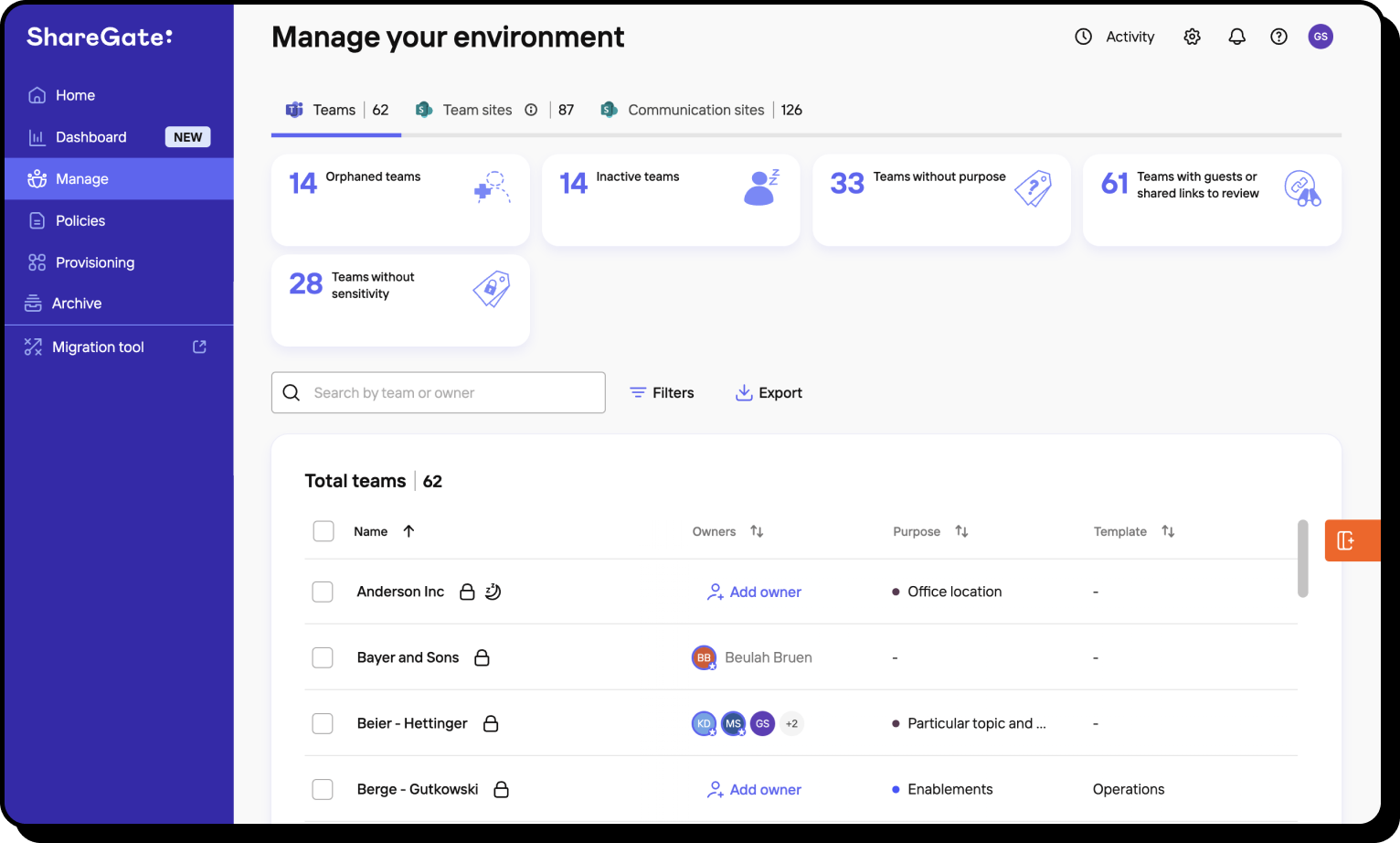The image size is (1400, 843).
Task: Check the Bayer and Sons row checkbox
Action: click(x=323, y=657)
